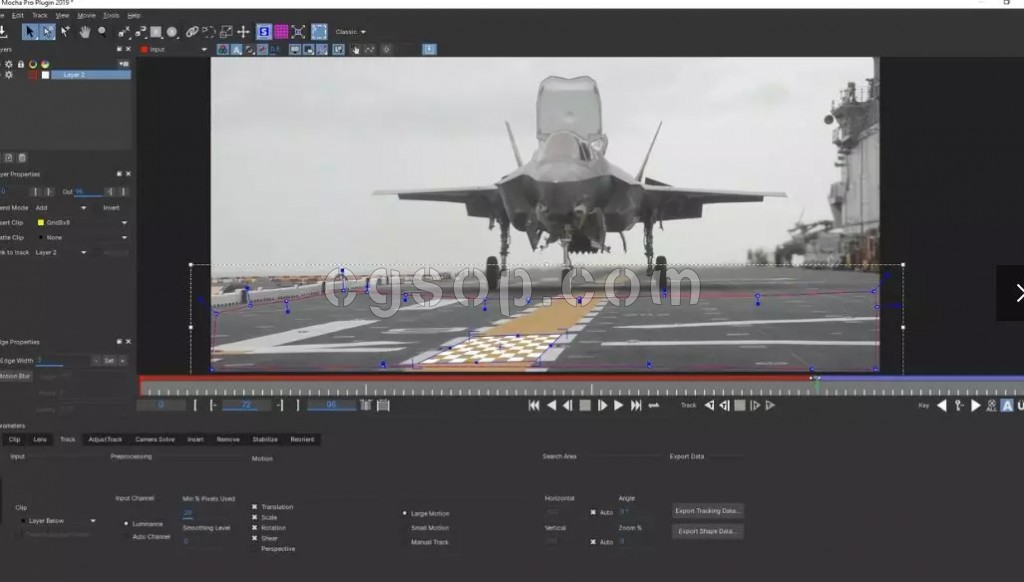Switch to the Camera Solve tab
The image size is (1024, 582).
(x=155, y=440)
